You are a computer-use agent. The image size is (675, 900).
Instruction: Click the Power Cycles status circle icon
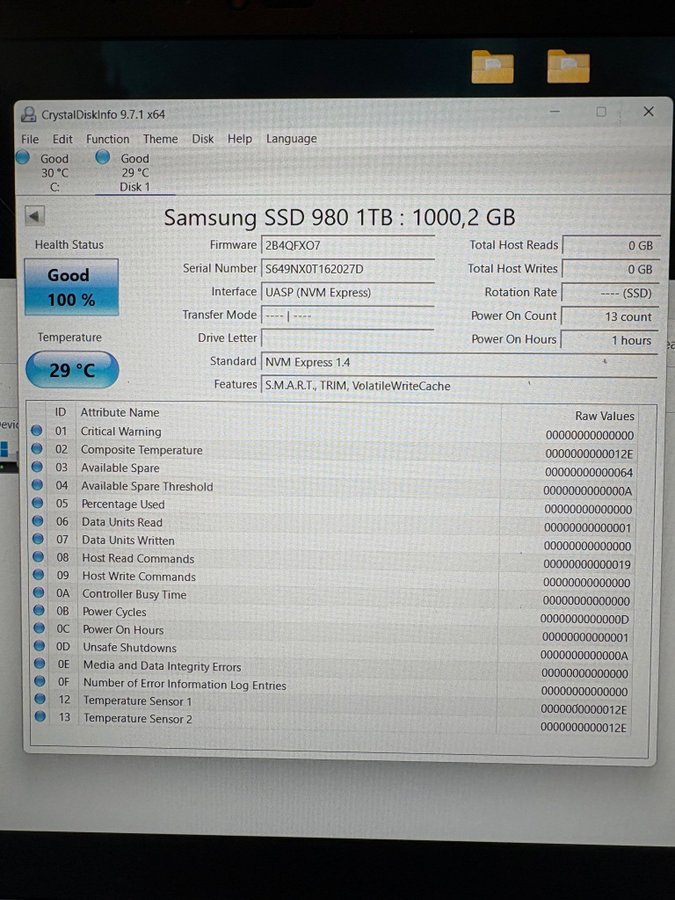point(38,611)
